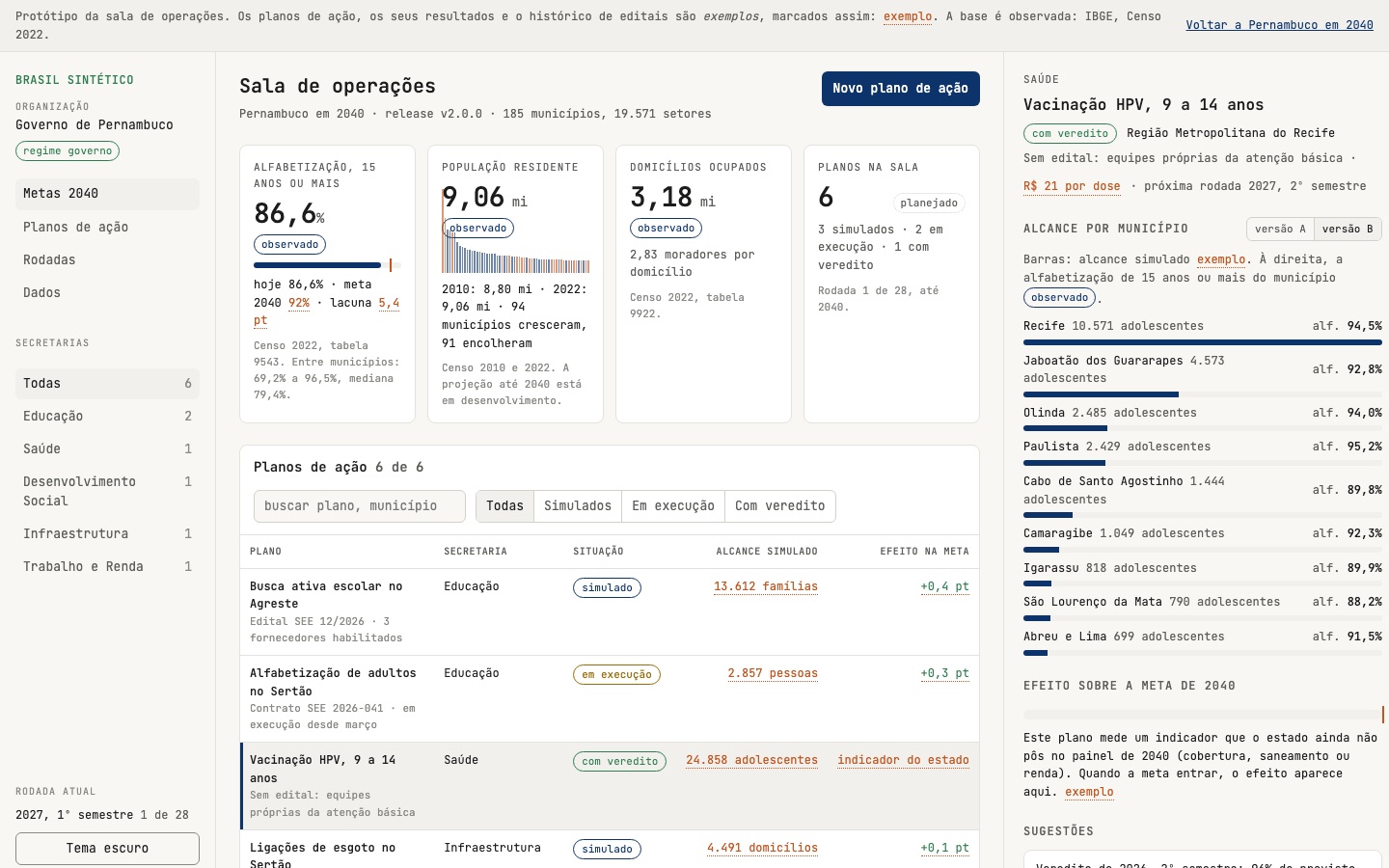Click the planejado badge in Planos na sala

[x=929, y=203]
